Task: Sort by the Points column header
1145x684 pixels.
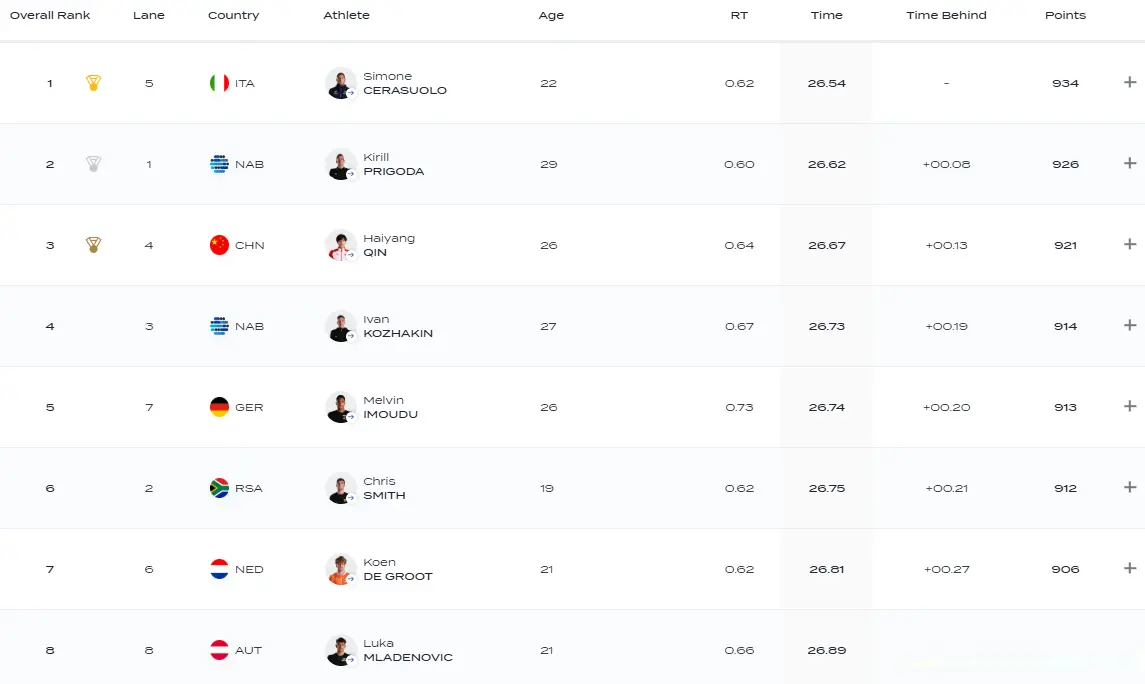Action: [1065, 15]
